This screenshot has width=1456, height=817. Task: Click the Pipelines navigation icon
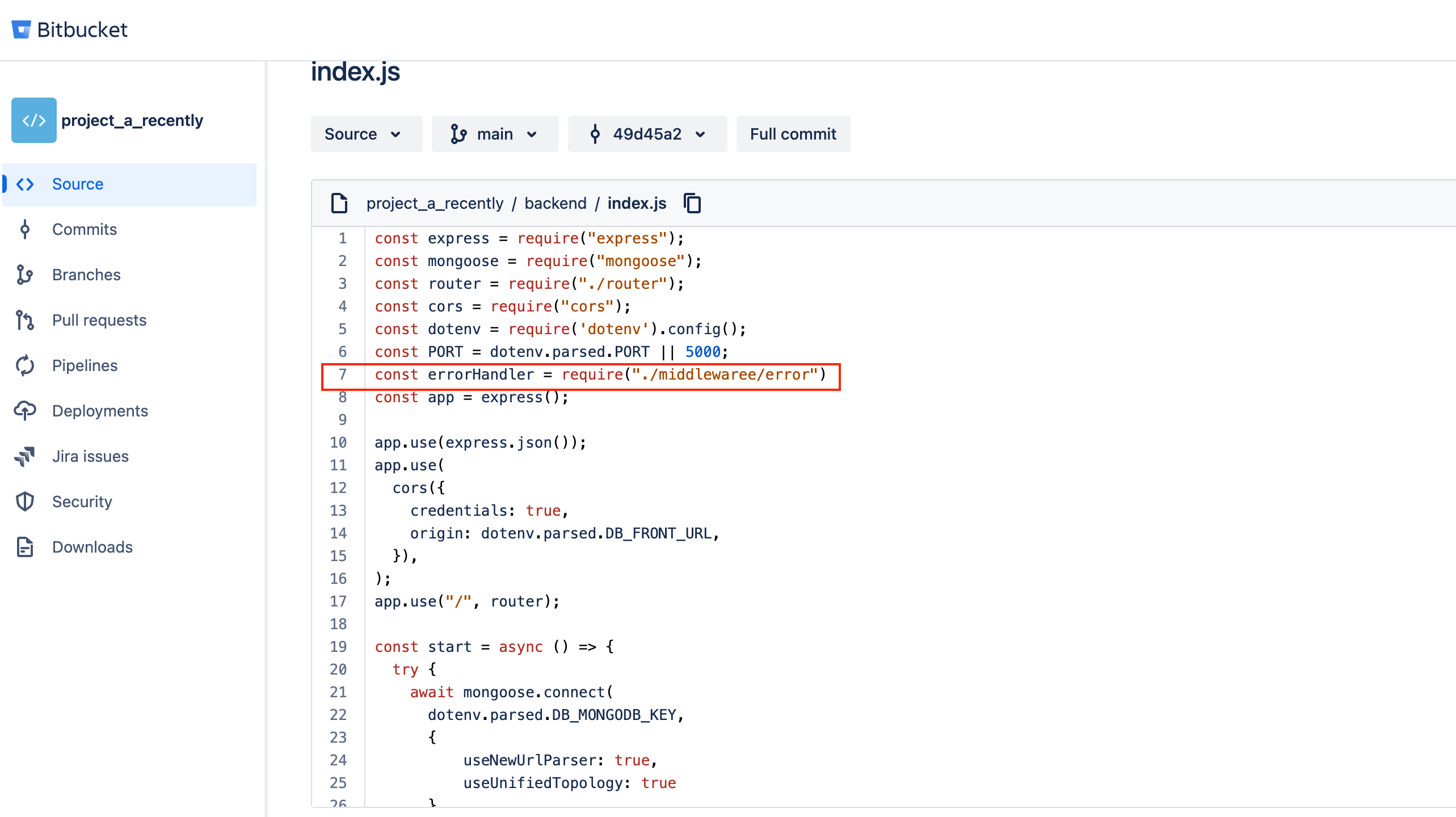point(26,365)
